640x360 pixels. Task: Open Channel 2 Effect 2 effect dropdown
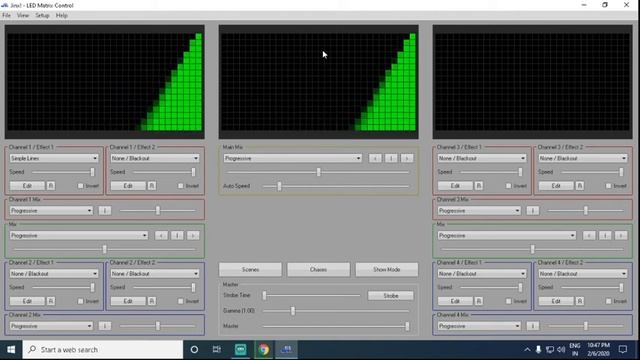[155, 273]
